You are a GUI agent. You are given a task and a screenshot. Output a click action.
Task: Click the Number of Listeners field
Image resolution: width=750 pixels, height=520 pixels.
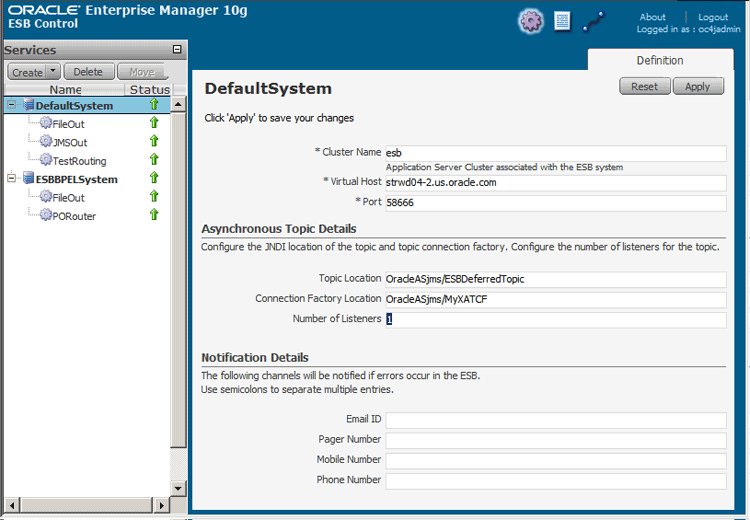coord(556,320)
